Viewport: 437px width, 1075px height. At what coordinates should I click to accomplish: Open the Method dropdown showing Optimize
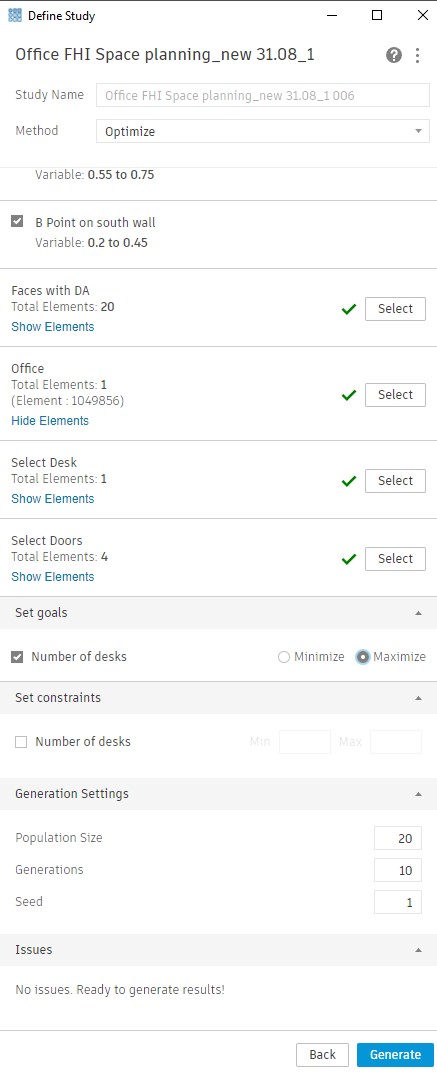click(263, 131)
